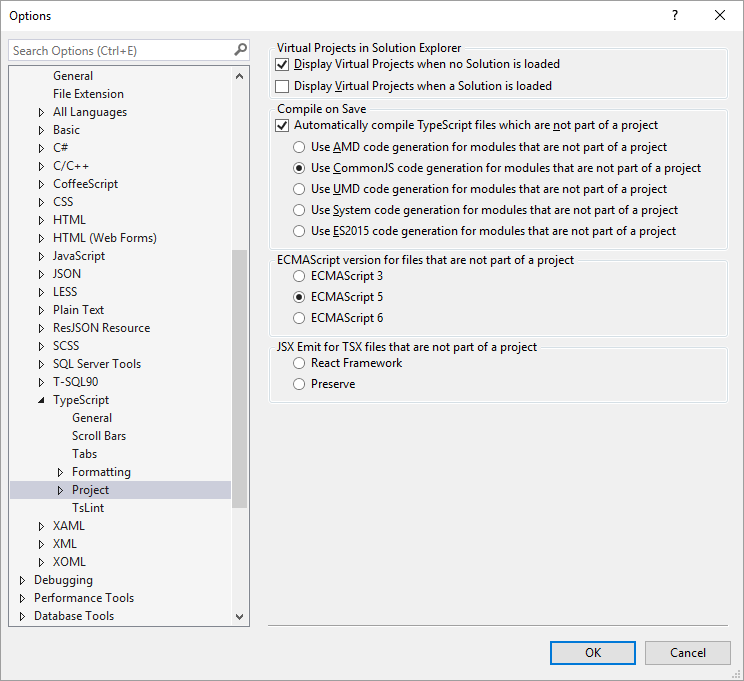744x681 pixels.
Task: Click into the Search Options field
Action: pos(120,50)
